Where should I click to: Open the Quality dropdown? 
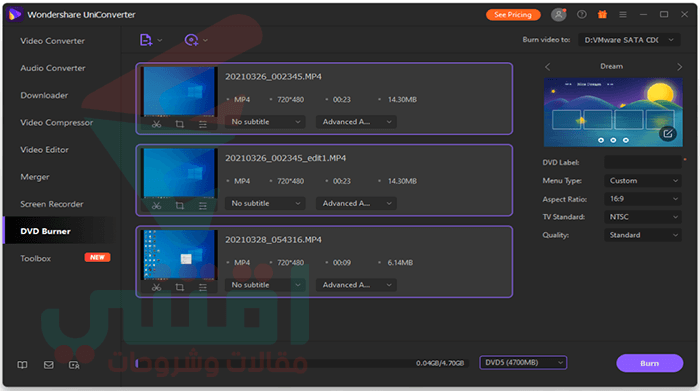(643, 235)
